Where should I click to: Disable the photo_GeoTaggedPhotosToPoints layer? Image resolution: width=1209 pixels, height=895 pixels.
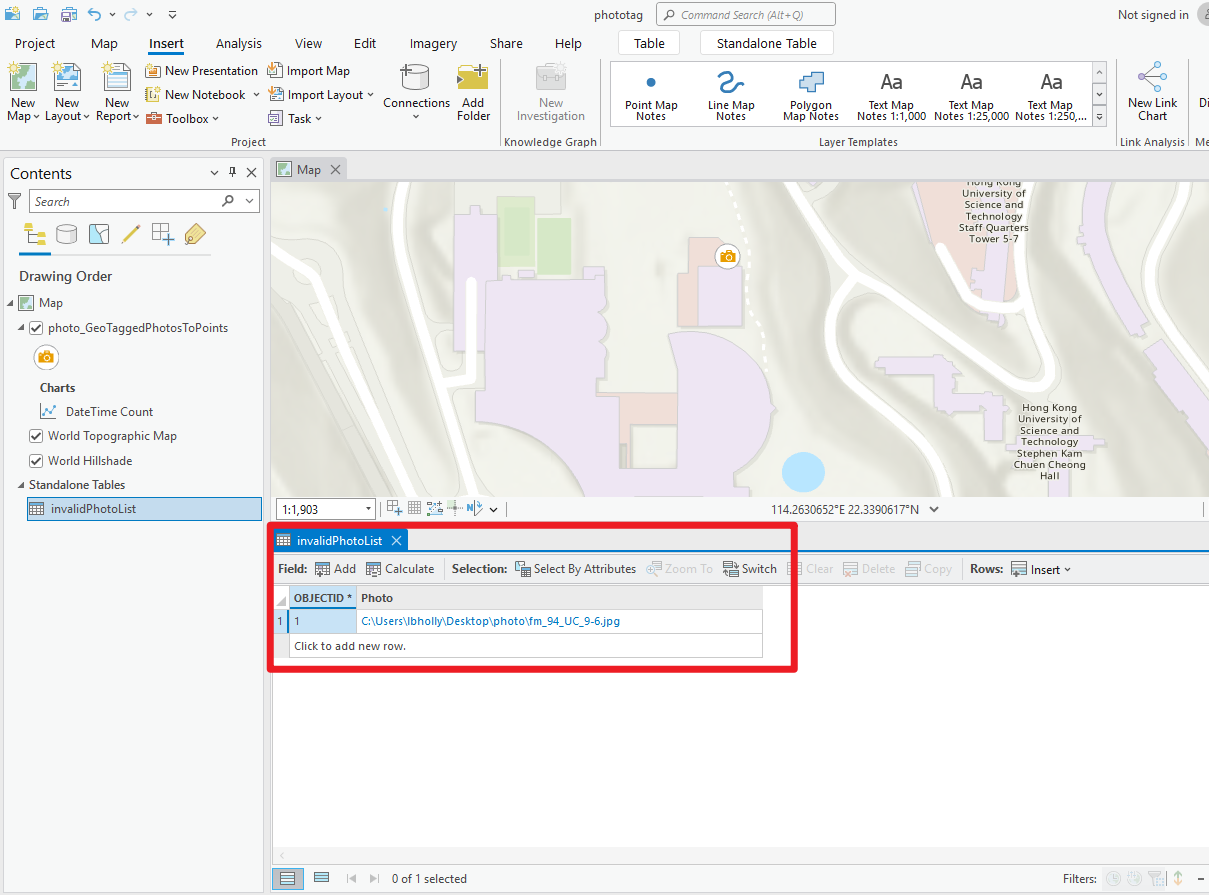point(37,327)
